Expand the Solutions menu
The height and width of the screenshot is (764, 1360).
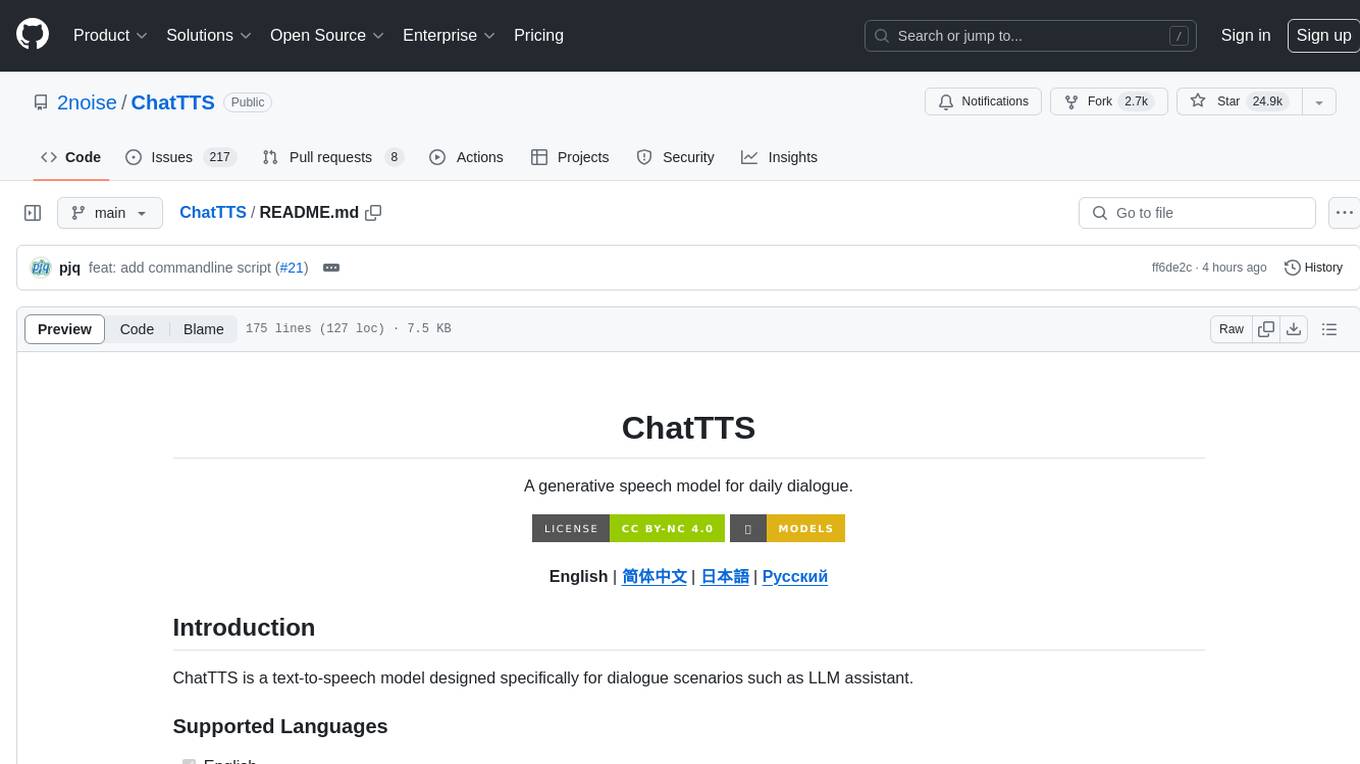coord(208,35)
